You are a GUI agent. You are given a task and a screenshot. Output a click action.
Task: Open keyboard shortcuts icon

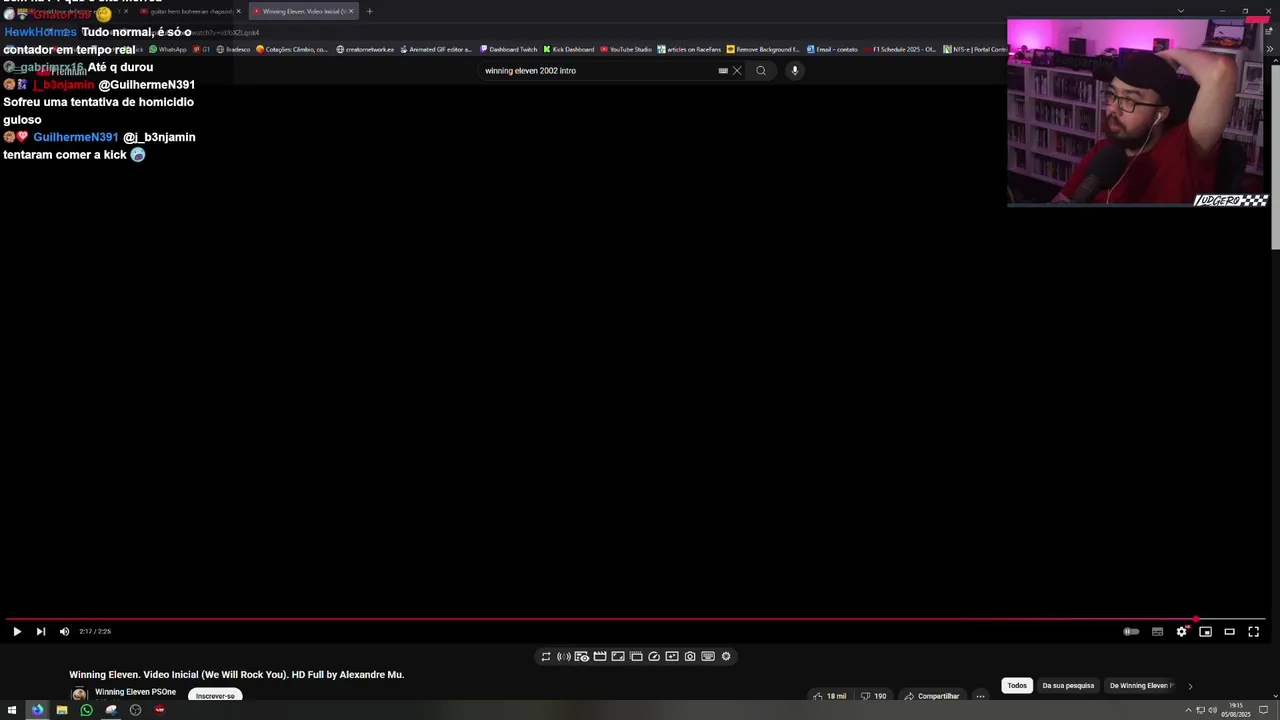point(708,656)
